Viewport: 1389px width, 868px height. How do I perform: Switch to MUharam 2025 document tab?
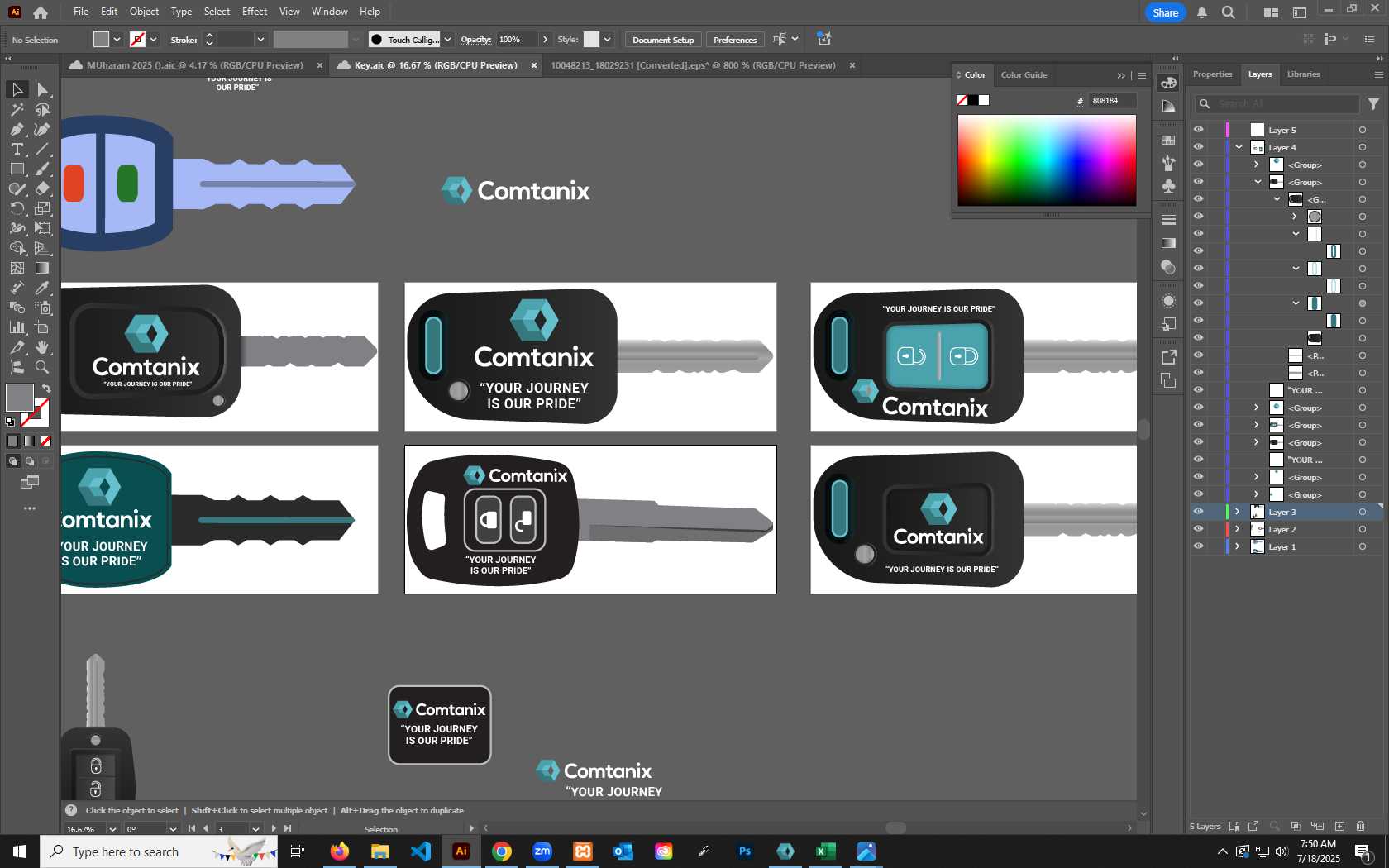coord(194,65)
